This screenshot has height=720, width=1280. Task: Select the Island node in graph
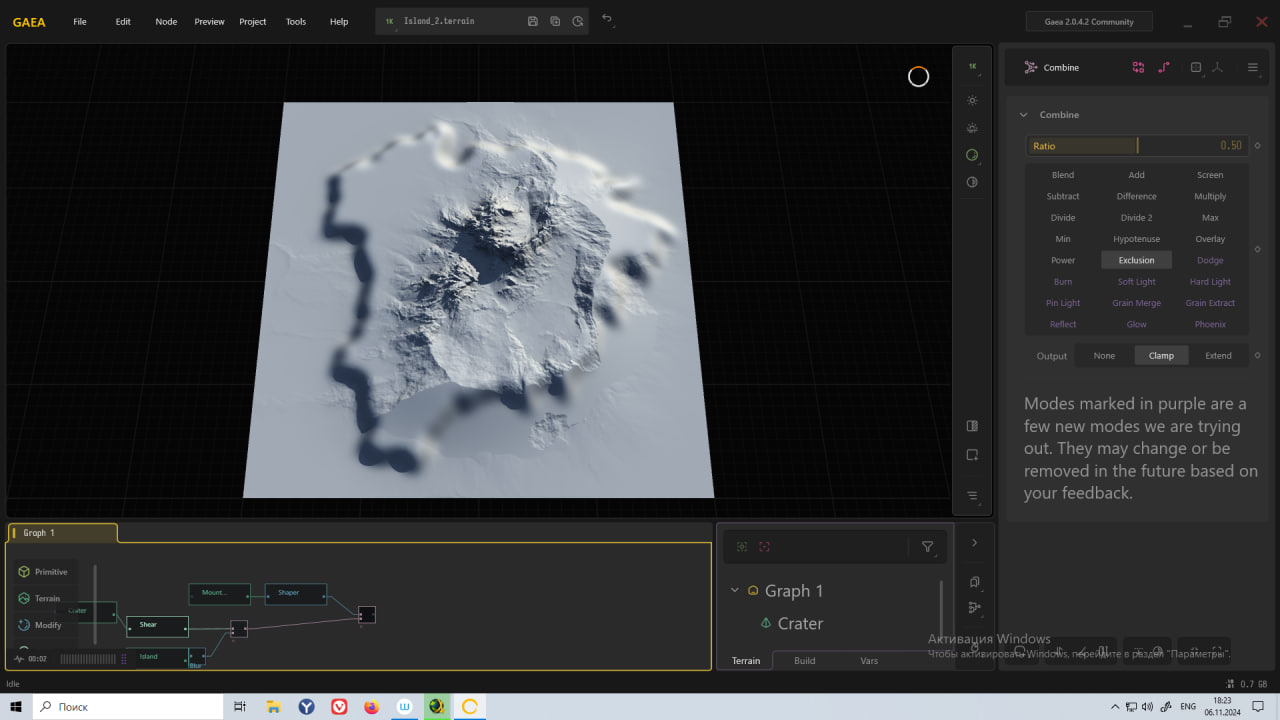pos(157,657)
